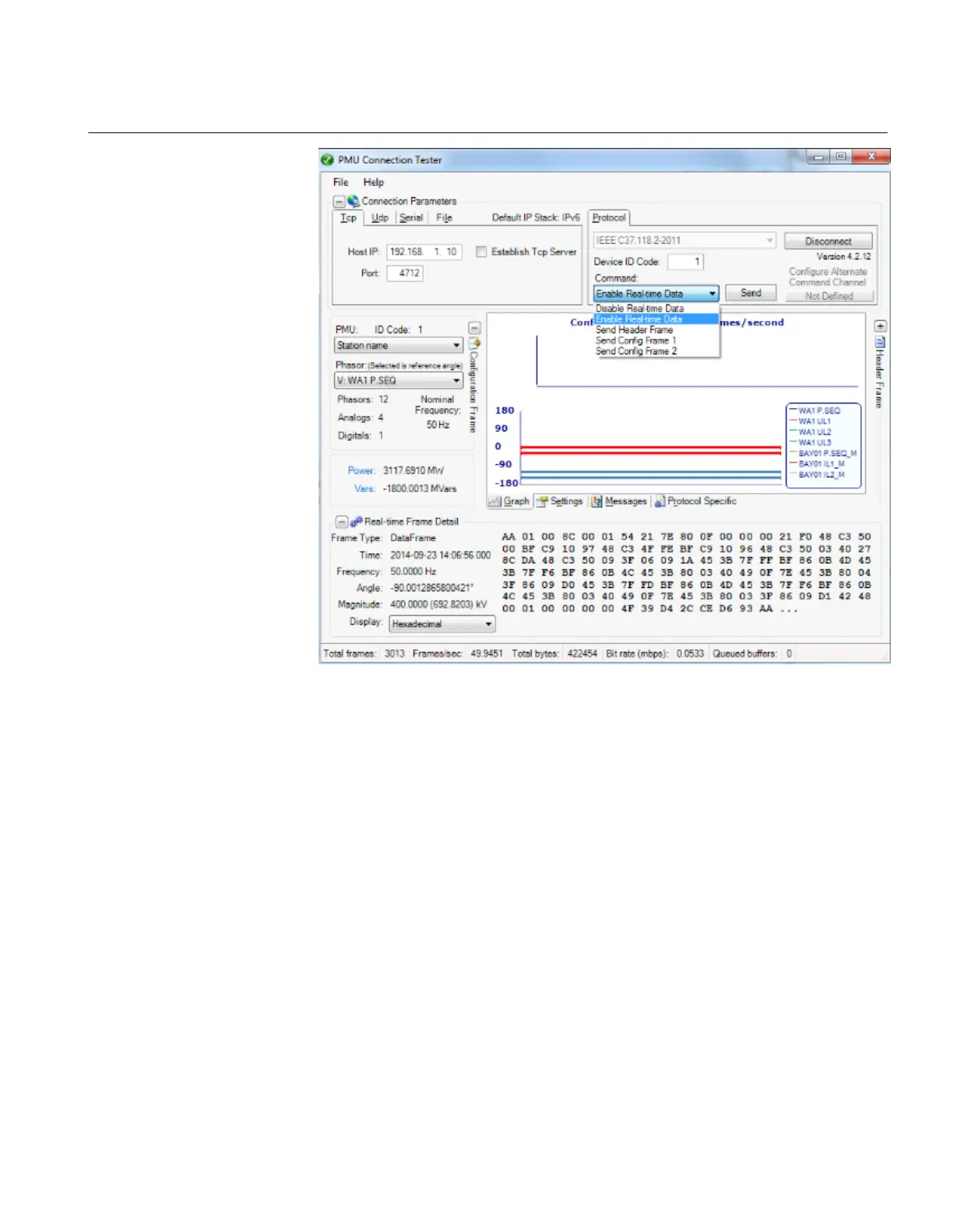Open the V: WA1 P.SEQ phasor dropdown
This screenshot has width=954, height=1232.
coord(399,380)
